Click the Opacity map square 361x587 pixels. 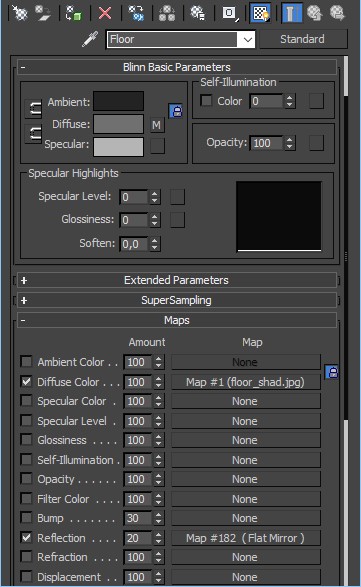pyautogui.click(x=316, y=143)
